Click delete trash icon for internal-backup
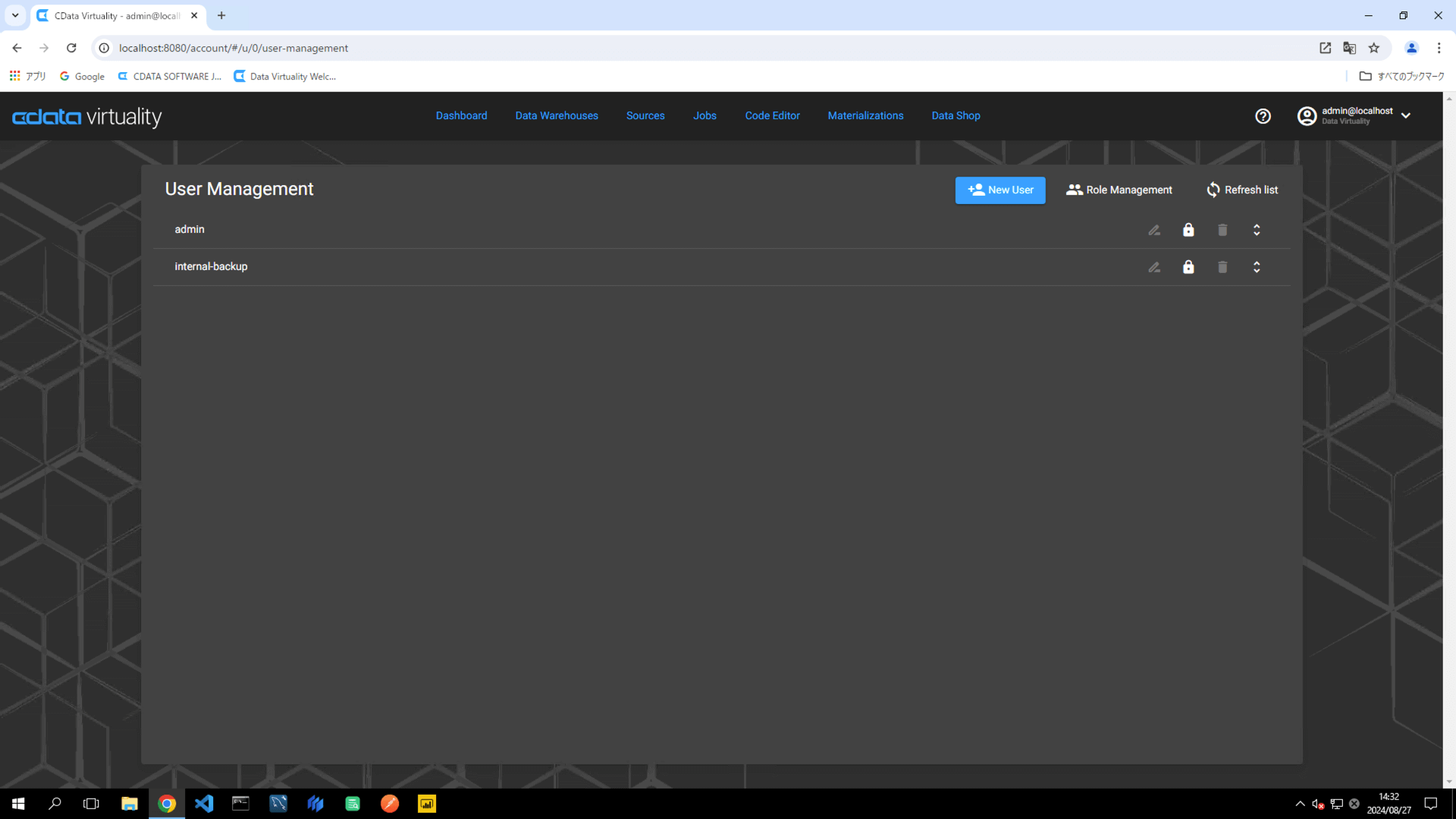 (x=1222, y=267)
